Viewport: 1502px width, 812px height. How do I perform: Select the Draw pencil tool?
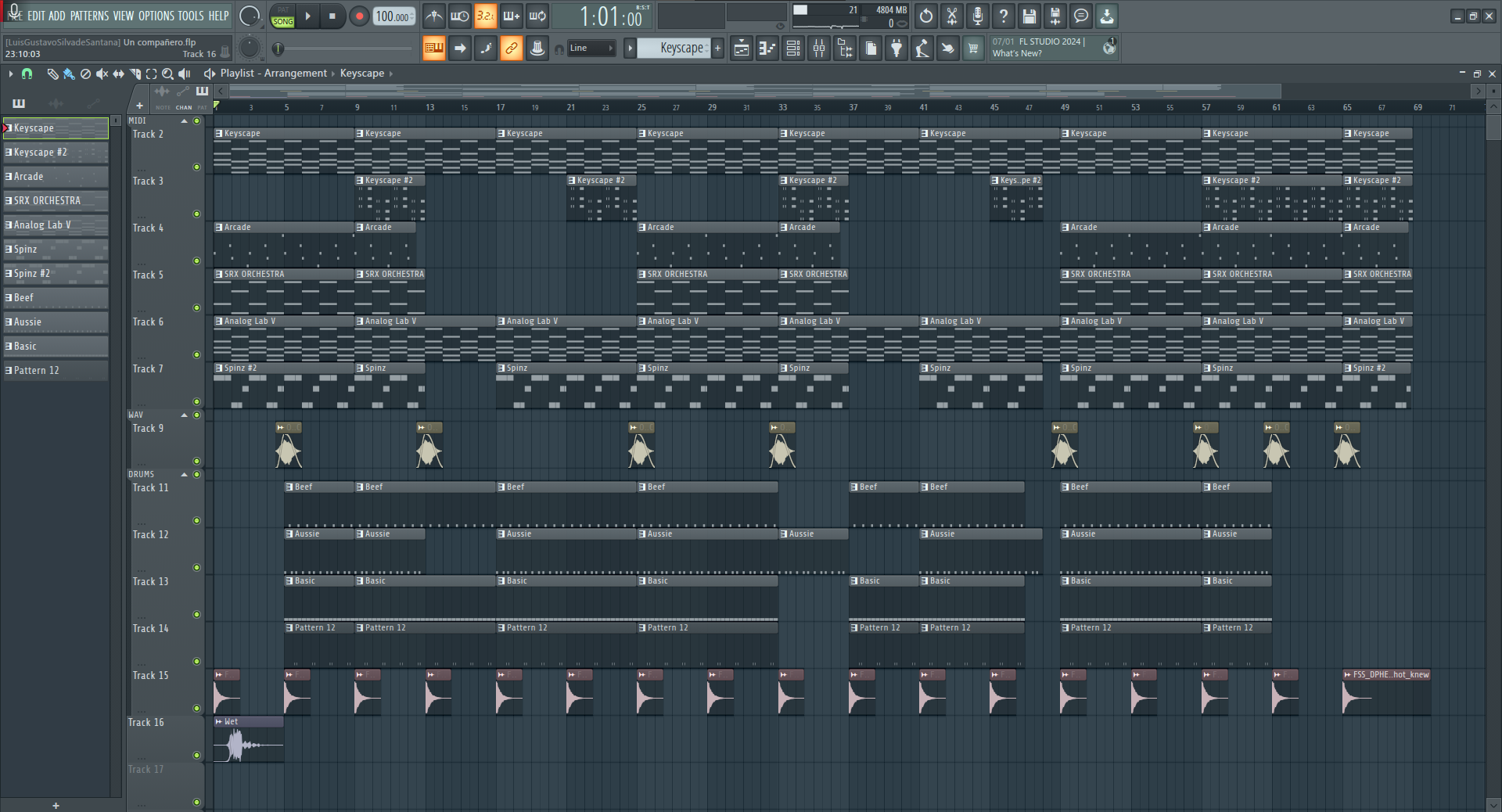(52, 74)
